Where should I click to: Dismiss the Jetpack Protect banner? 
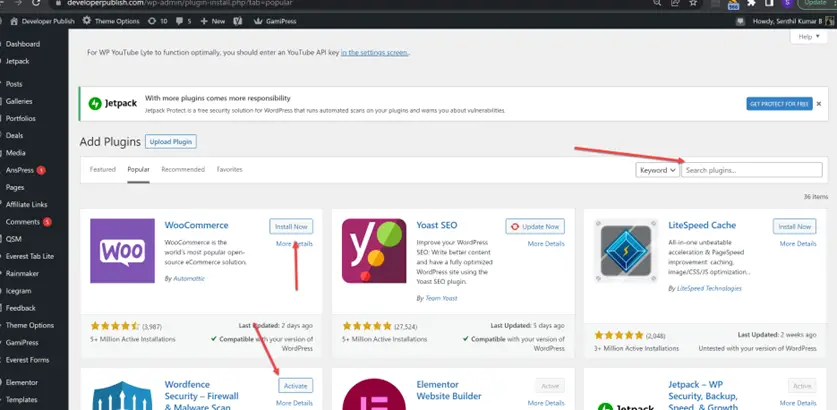click(x=819, y=104)
